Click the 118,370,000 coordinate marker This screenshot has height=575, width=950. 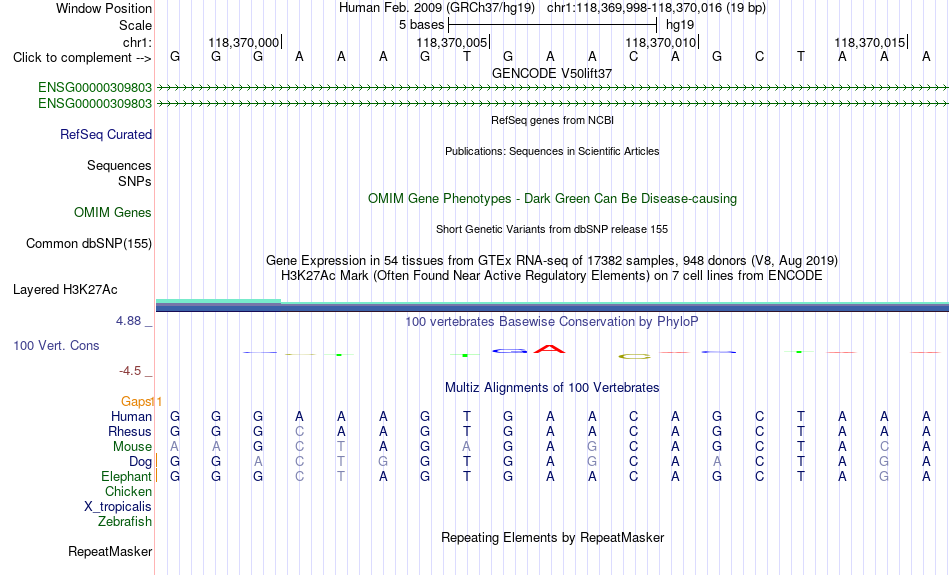[244, 42]
